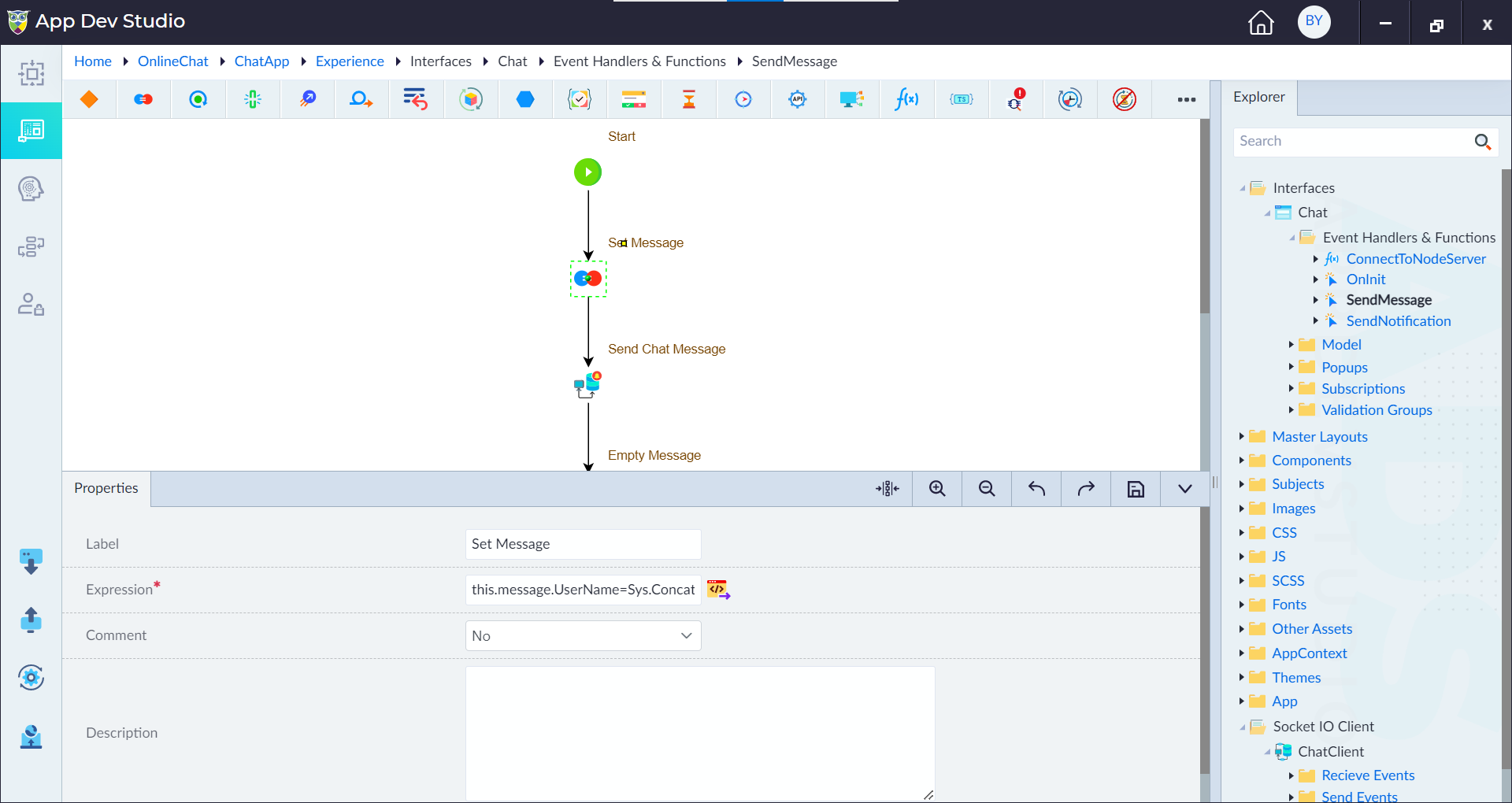1512x803 pixels.
Task: Open the Comment dropdown
Action: click(x=583, y=636)
